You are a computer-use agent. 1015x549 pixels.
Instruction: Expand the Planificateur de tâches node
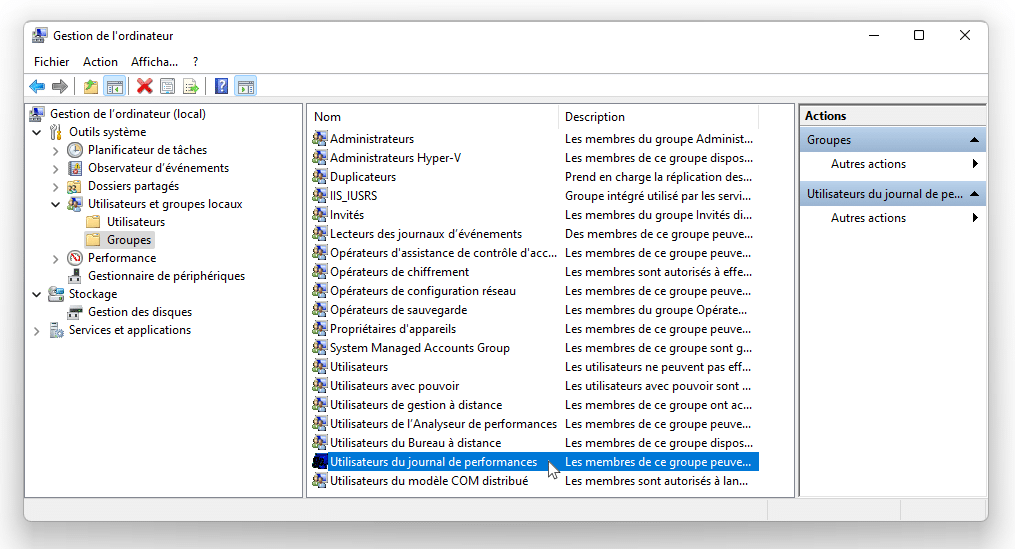(56, 150)
